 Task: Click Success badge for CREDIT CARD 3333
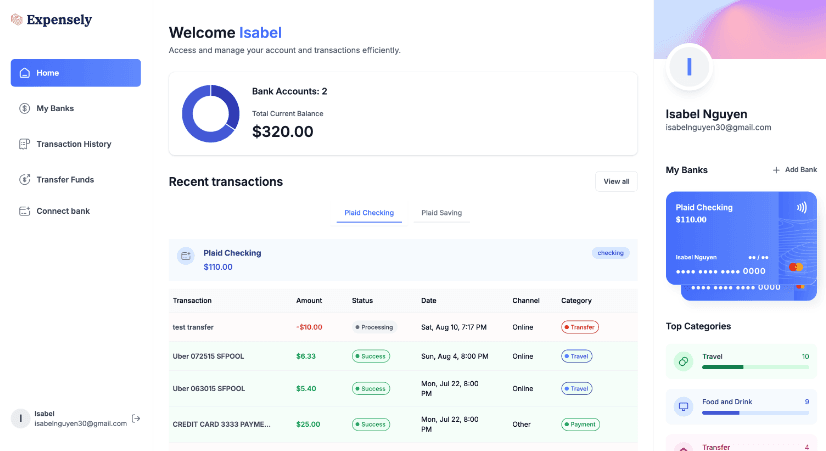click(371, 424)
